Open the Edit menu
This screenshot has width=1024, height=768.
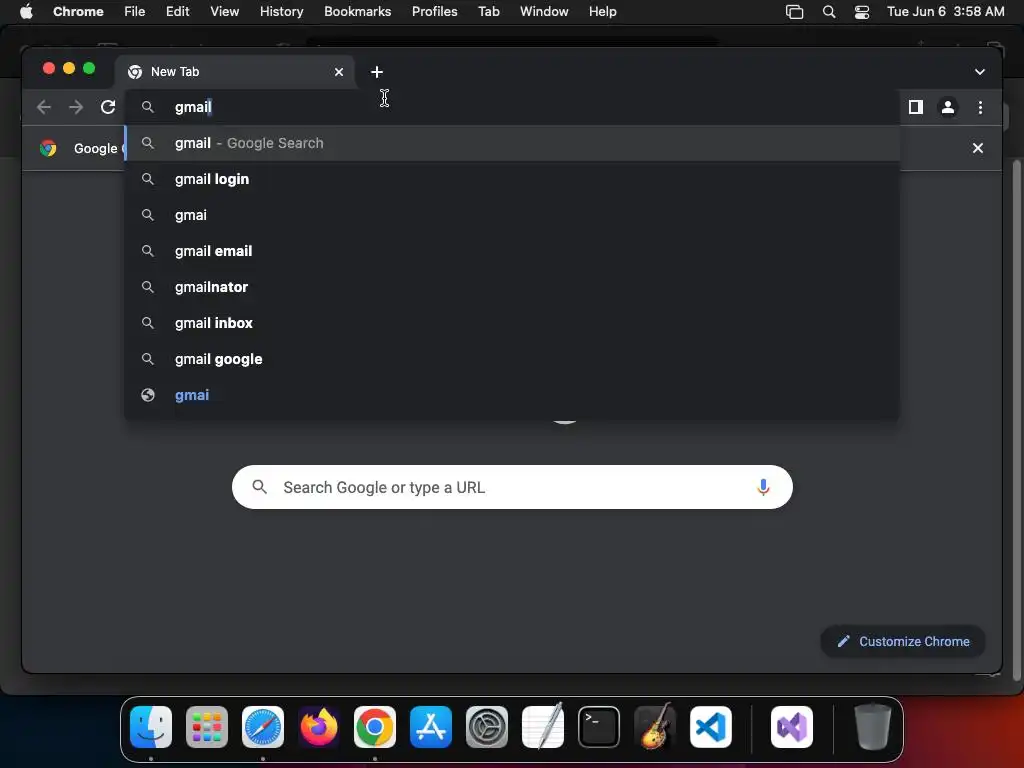pyautogui.click(x=177, y=11)
